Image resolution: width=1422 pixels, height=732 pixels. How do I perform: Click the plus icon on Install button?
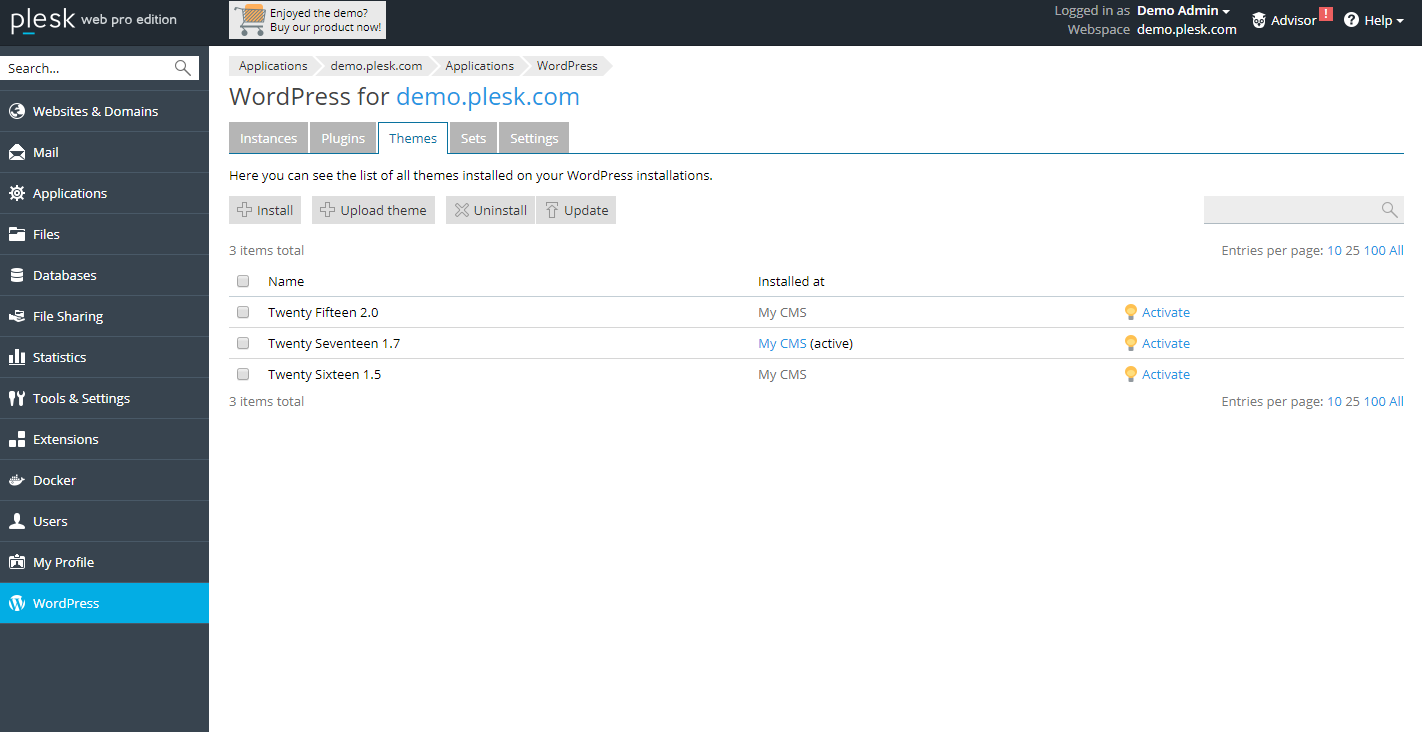(x=244, y=210)
